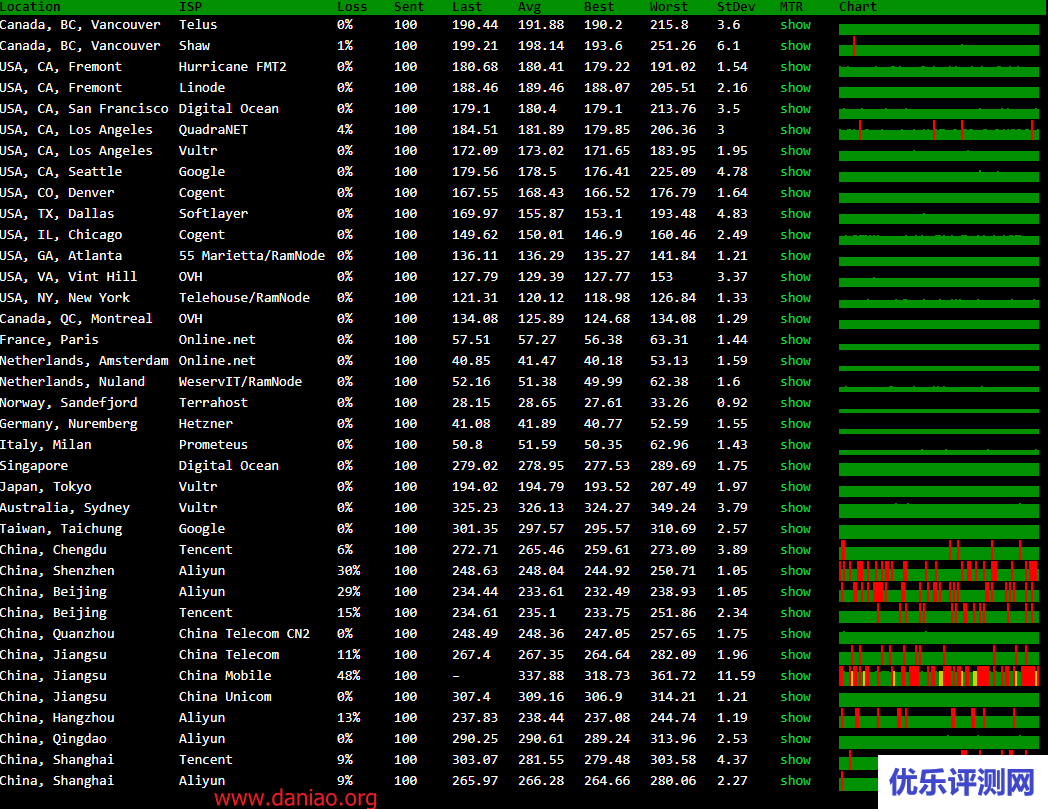Screen dimensions: 1048x809
Task: Click the Loss column header
Action: tap(352, 7)
